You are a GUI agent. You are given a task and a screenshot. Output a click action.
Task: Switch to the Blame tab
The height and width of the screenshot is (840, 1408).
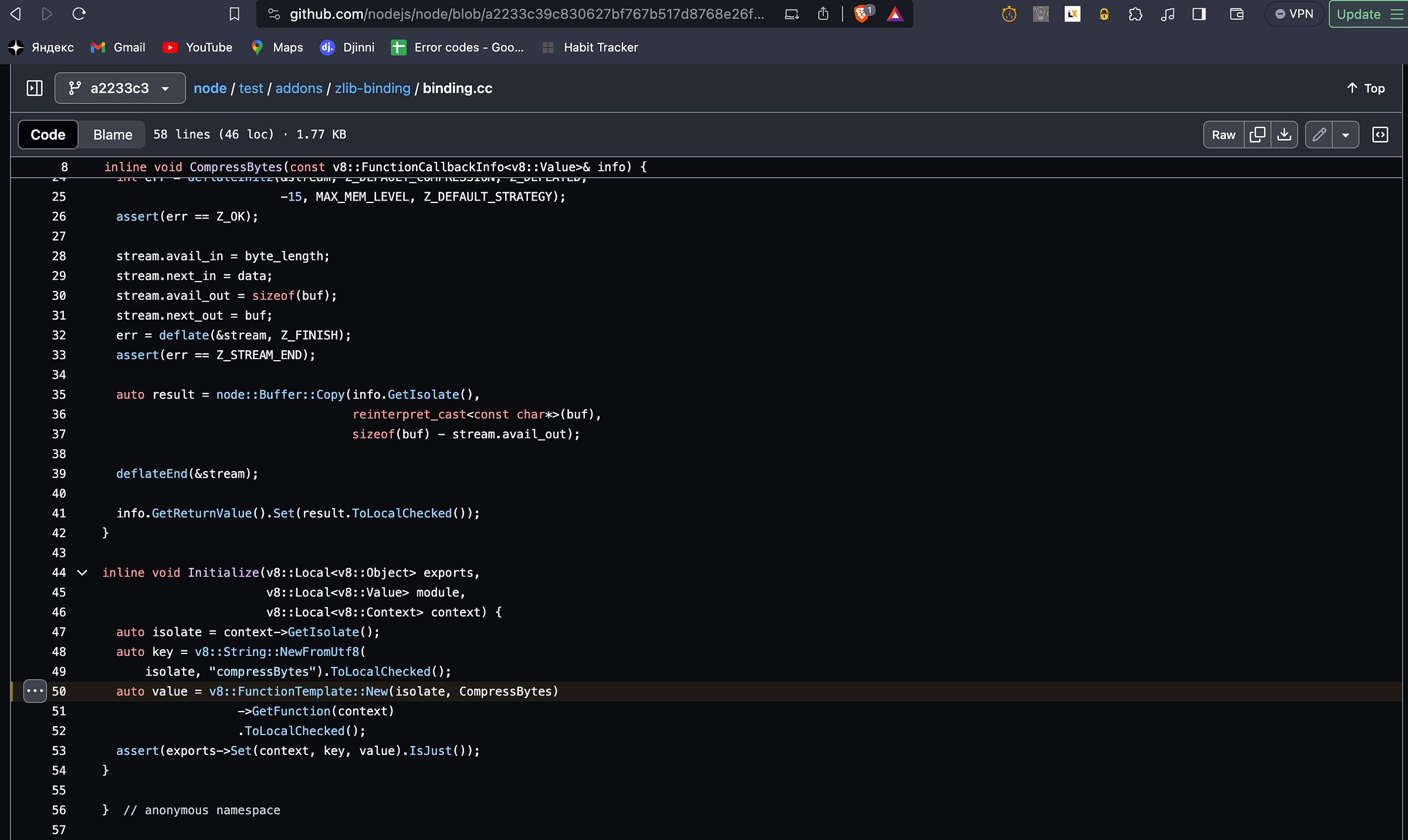click(x=113, y=135)
